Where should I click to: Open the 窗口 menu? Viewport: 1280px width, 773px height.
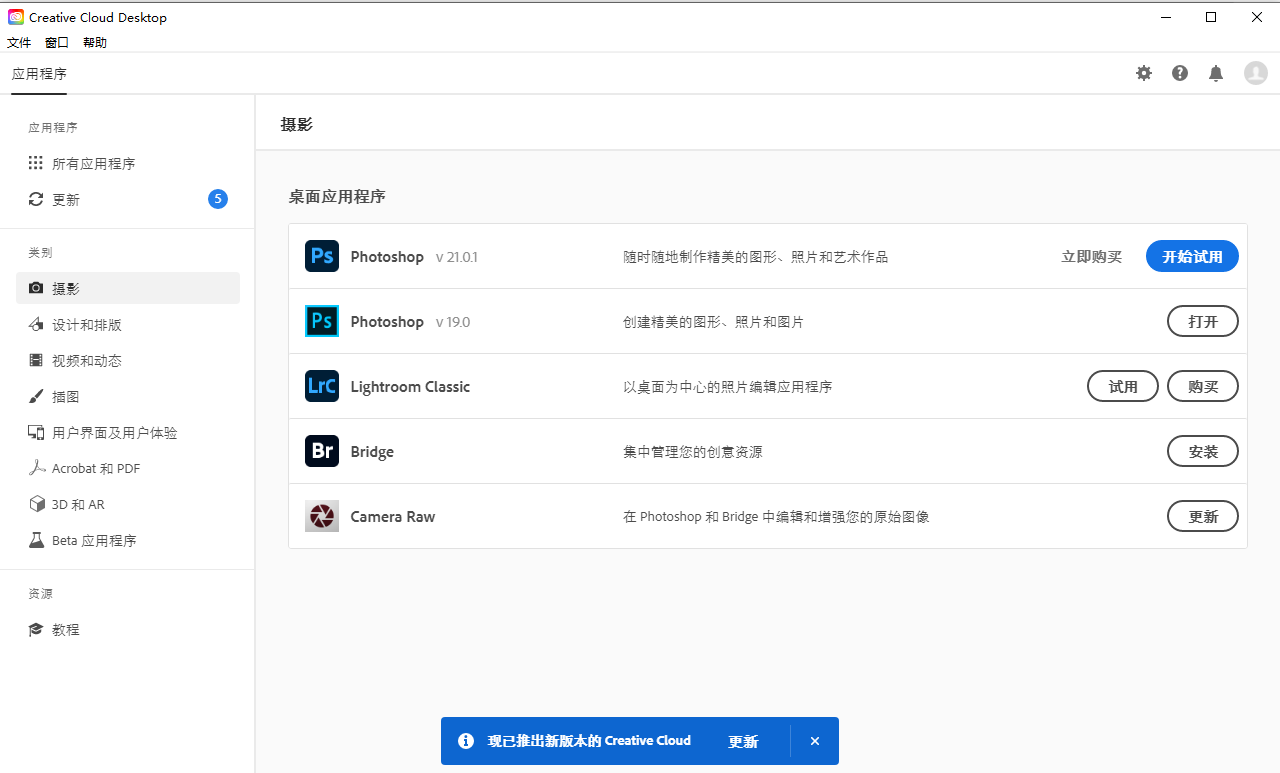click(x=57, y=42)
